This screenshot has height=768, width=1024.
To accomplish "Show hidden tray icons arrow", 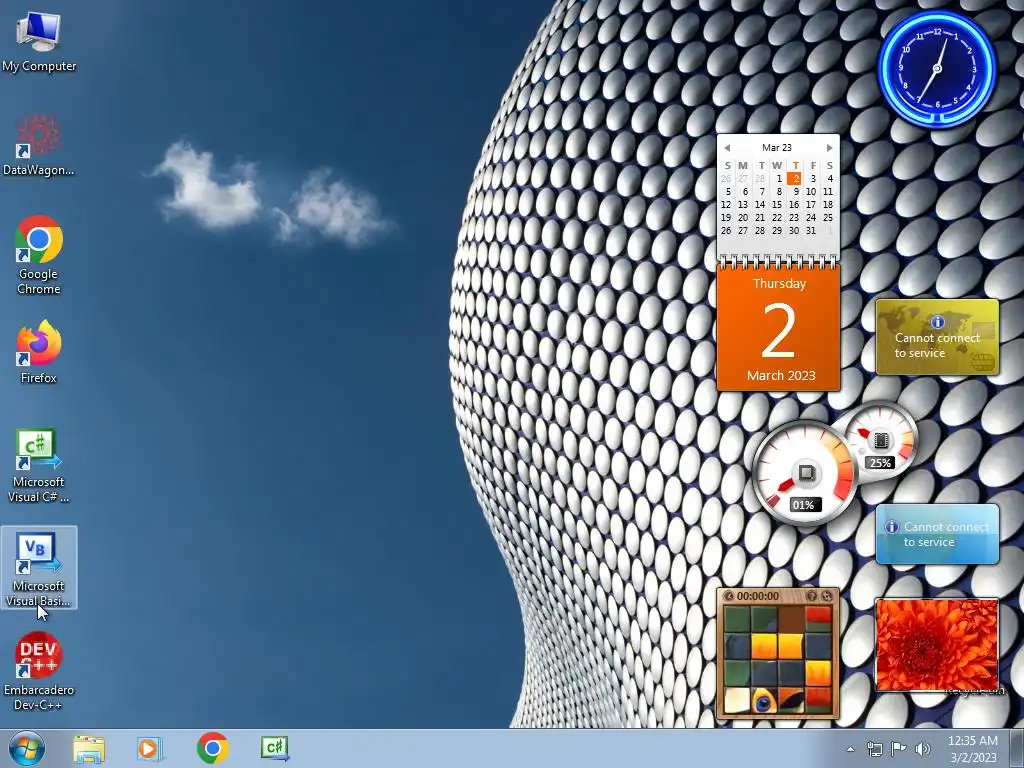I will (x=850, y=749).
